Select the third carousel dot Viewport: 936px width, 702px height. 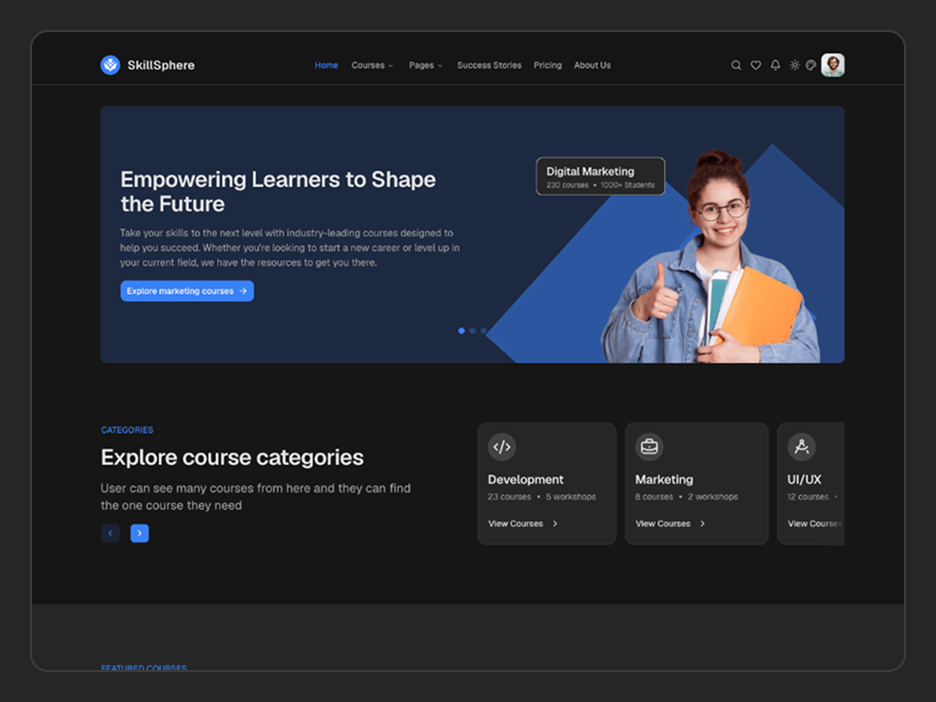(x=484, y=331)
